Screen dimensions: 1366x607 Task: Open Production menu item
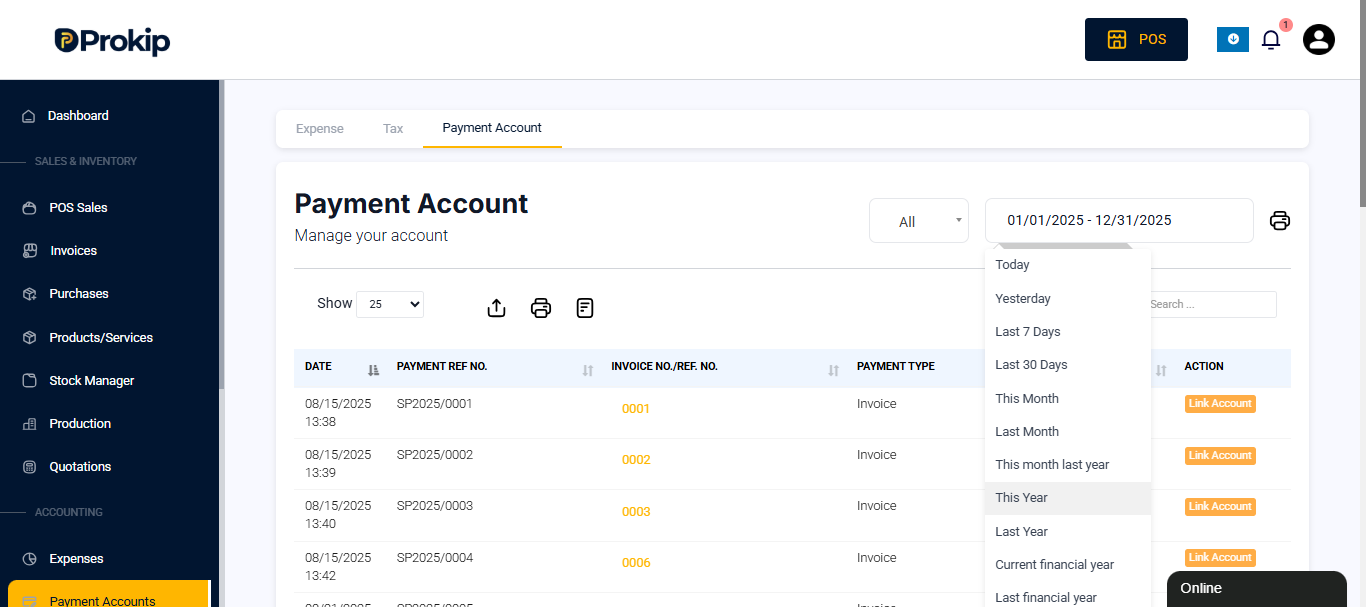point(80,424)
